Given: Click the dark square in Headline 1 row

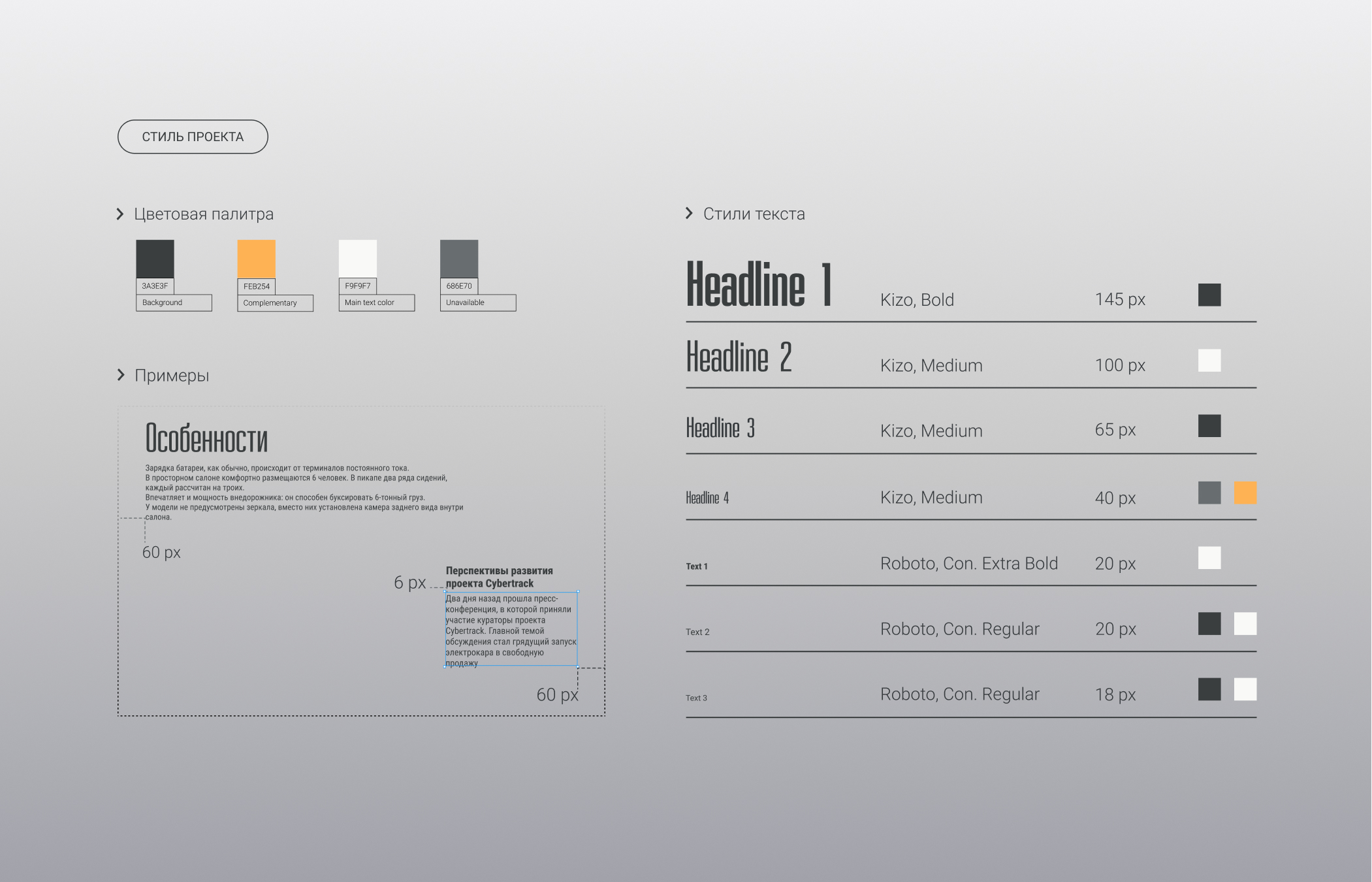Looking at the screenshot, I should click(x=1209, y=295).
